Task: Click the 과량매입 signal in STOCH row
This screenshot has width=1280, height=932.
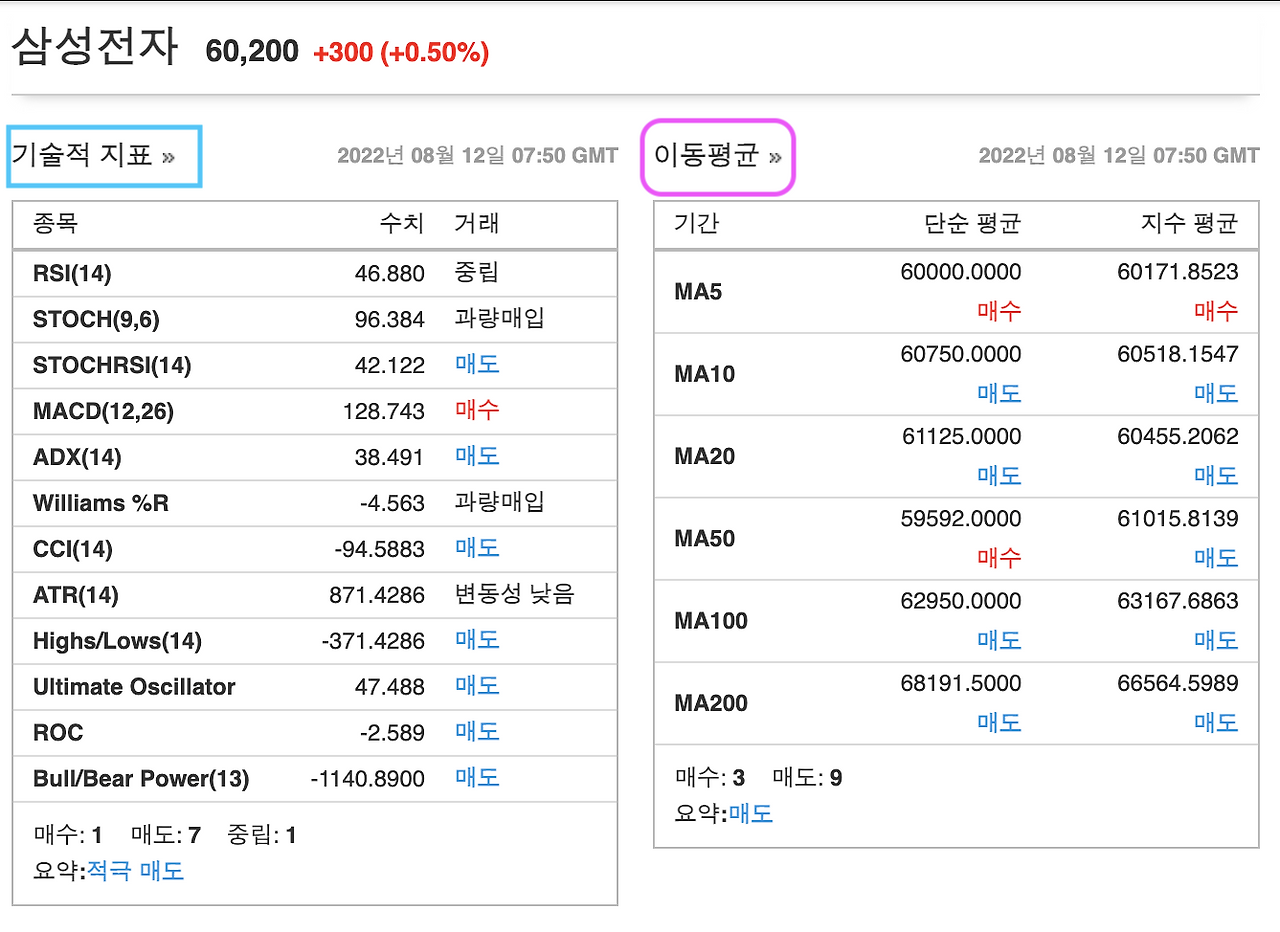Action: coord(499,319)
